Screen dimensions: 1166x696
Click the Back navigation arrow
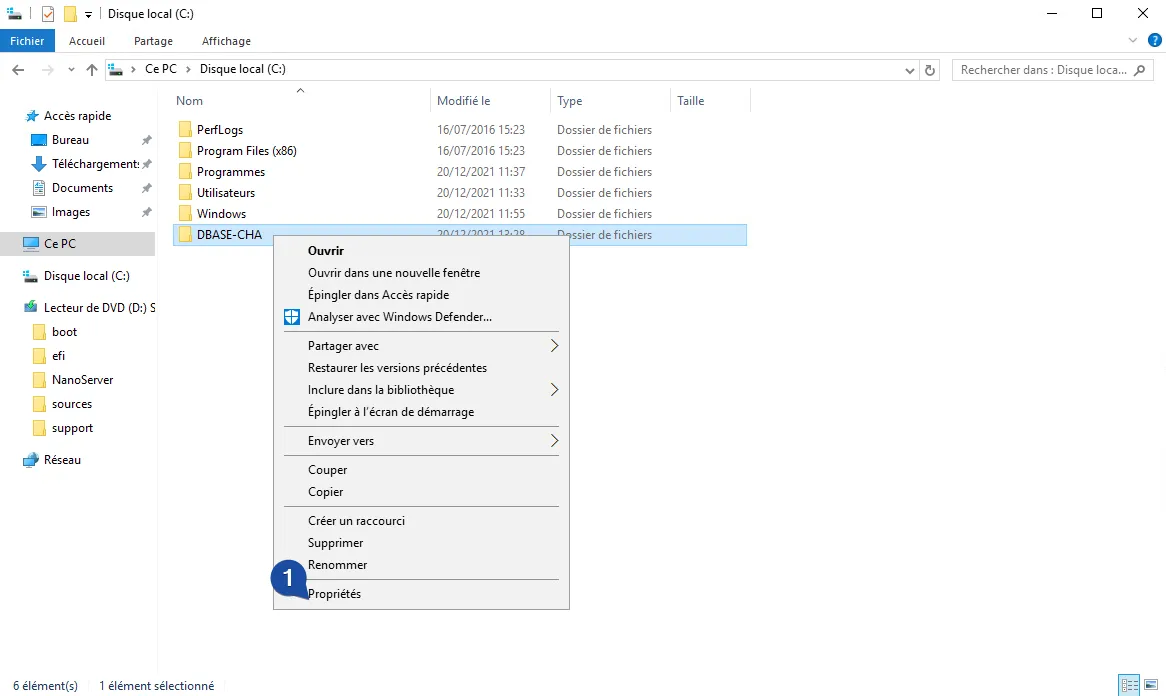click(18, 70)
